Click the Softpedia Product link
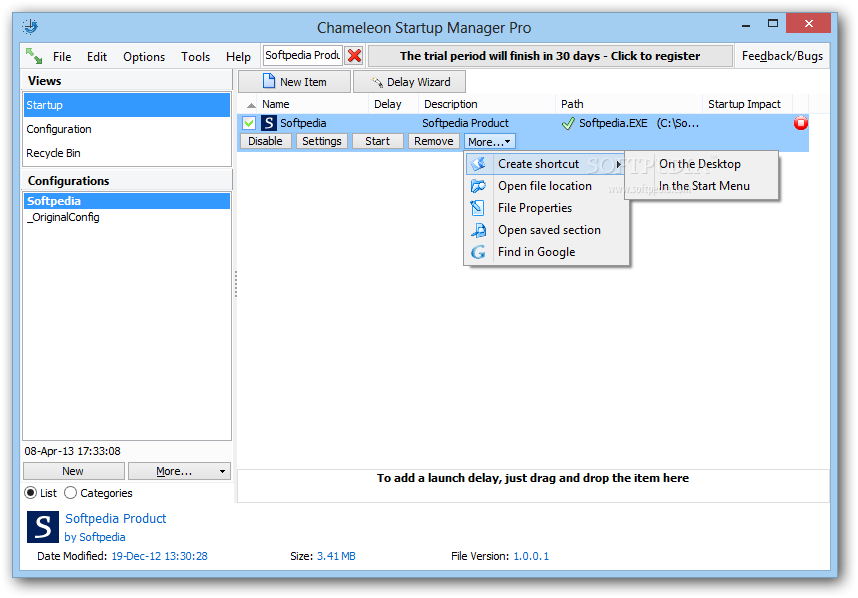This screenshot has height=598, width=858. pyautogui.click(x=115, y=519)
